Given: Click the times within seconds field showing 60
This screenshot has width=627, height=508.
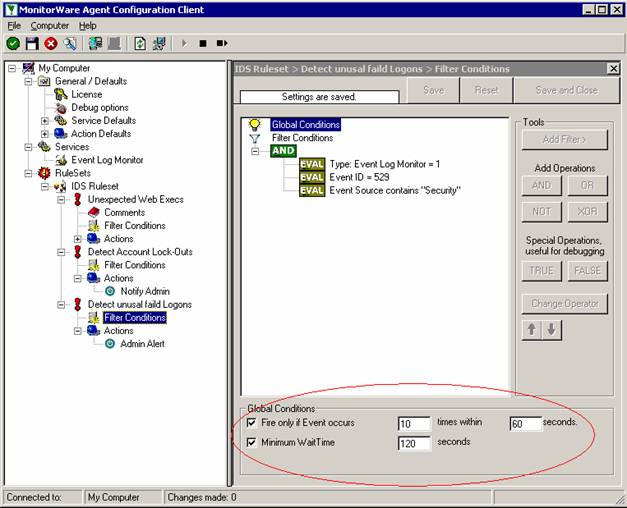Looking at the screenshot, I should [526, 424].
